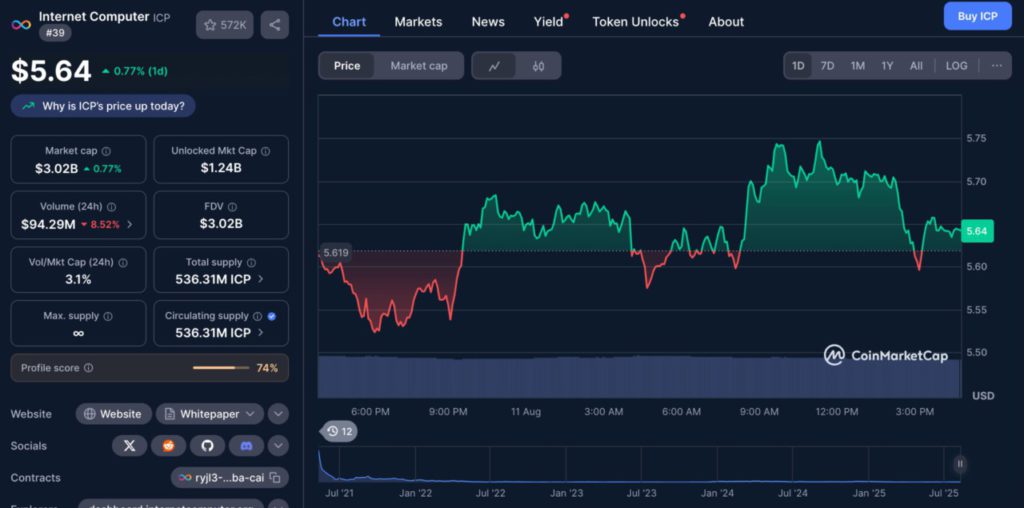The width and height of the screenshot is (1024, 508).
Task: Expand more socials chevron
Action: coord(278,446)
